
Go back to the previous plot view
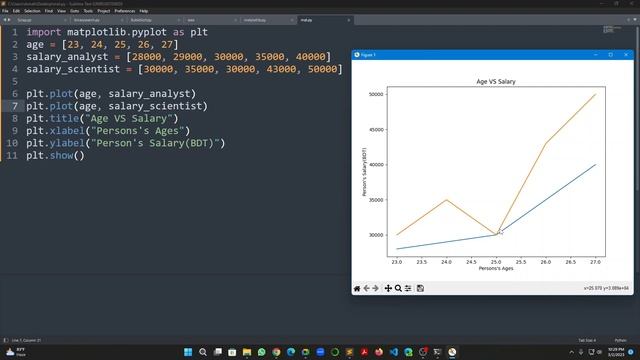coord(367,289)
